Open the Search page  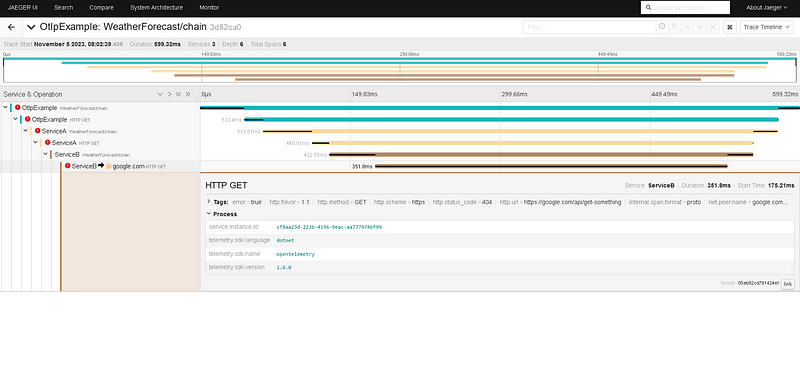click(63, 8)
